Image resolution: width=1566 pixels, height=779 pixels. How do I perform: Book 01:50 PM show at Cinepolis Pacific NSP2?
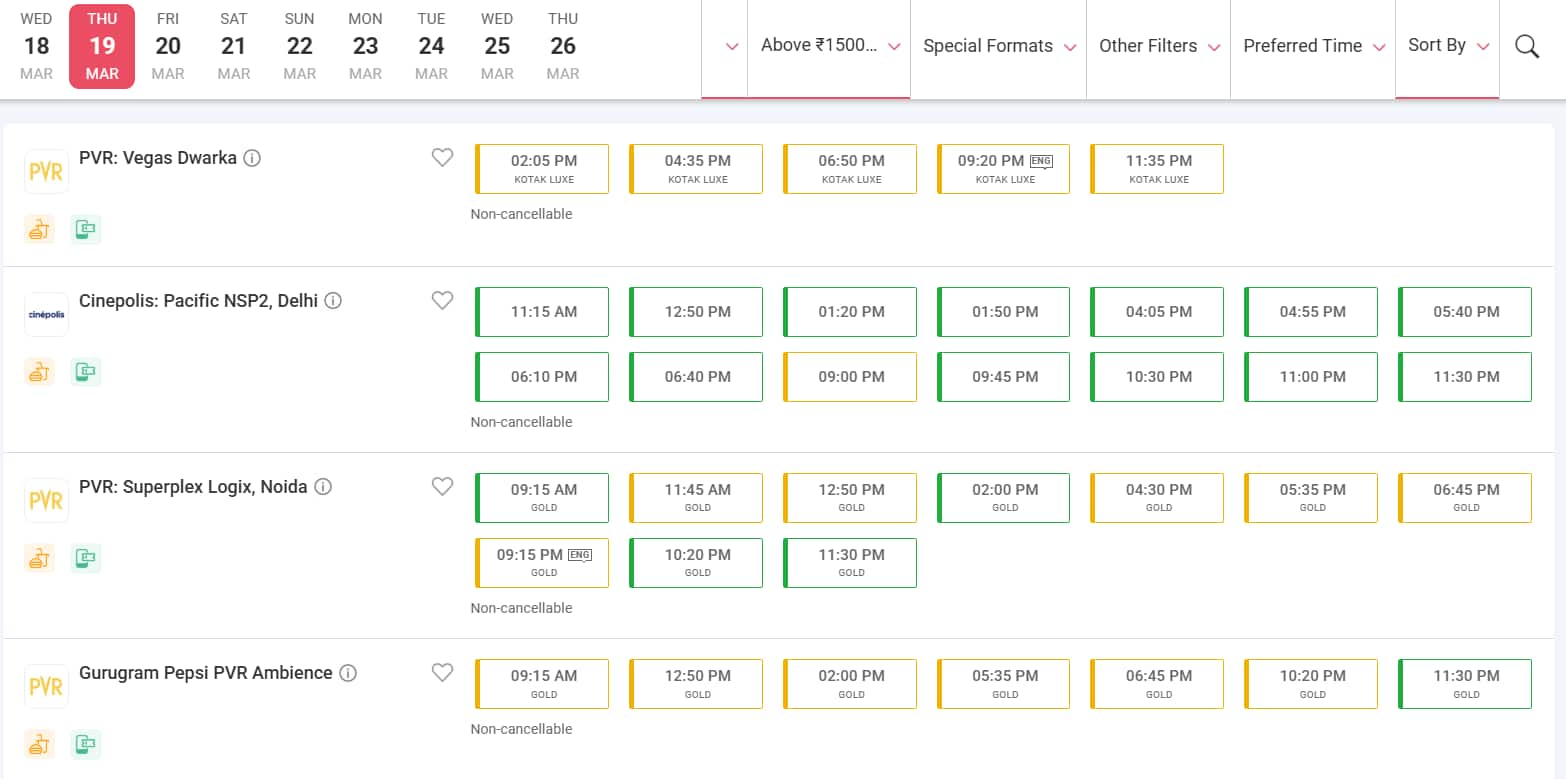click(1003, 312)
